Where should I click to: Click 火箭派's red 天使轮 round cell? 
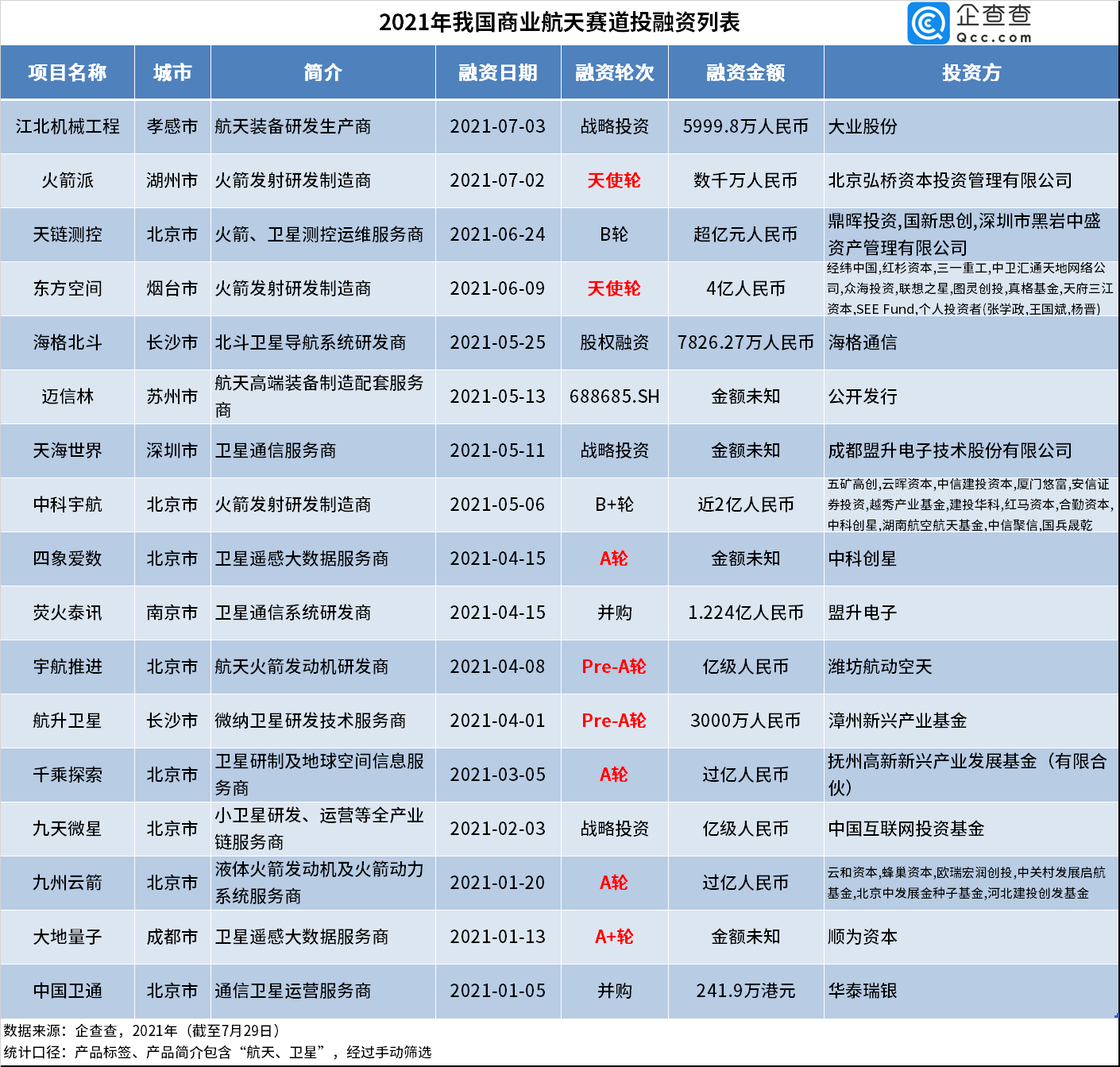point(615,180)
